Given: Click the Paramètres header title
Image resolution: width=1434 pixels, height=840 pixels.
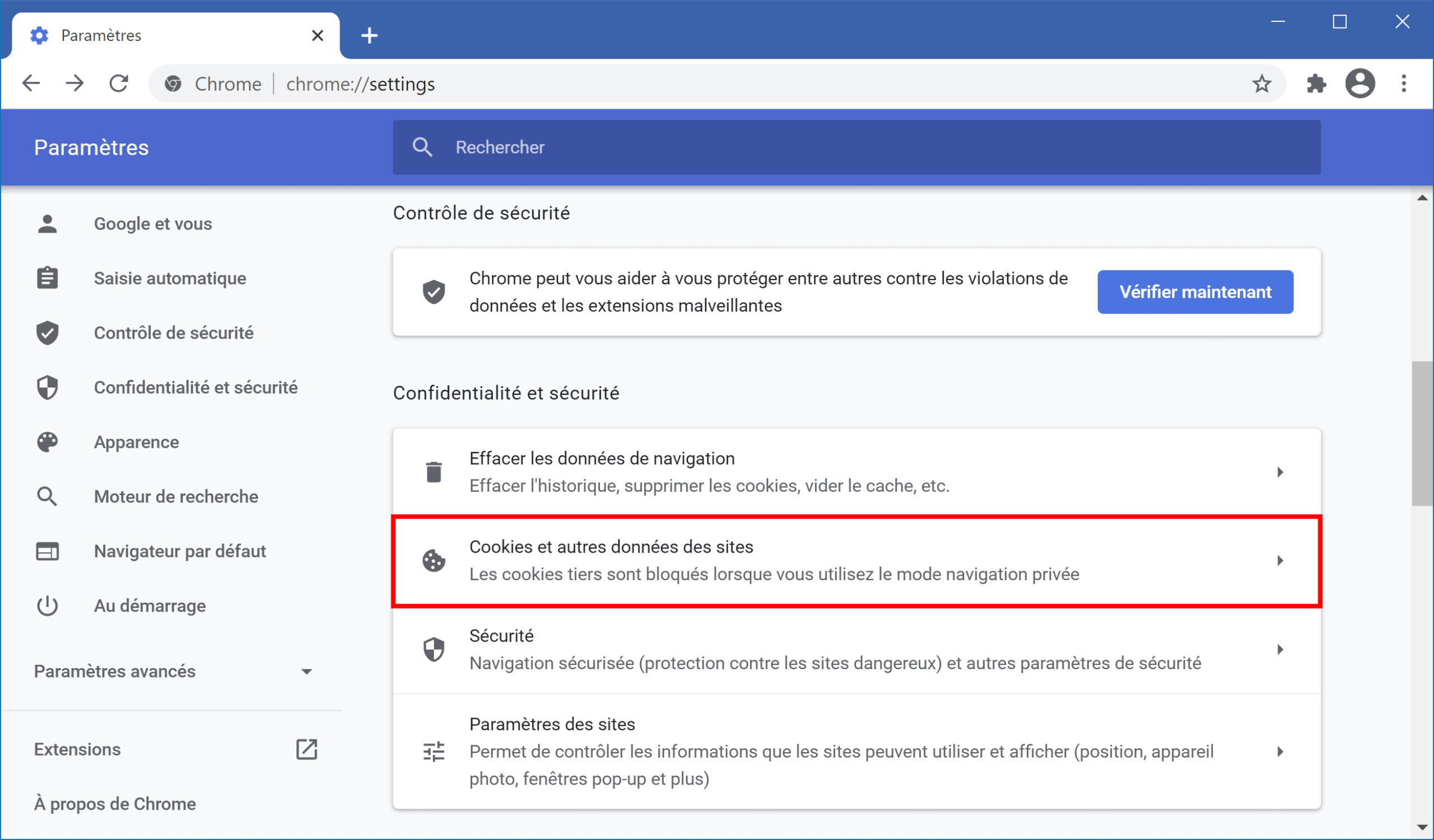Looking at the screenshot, I should [x=91, y=147].
